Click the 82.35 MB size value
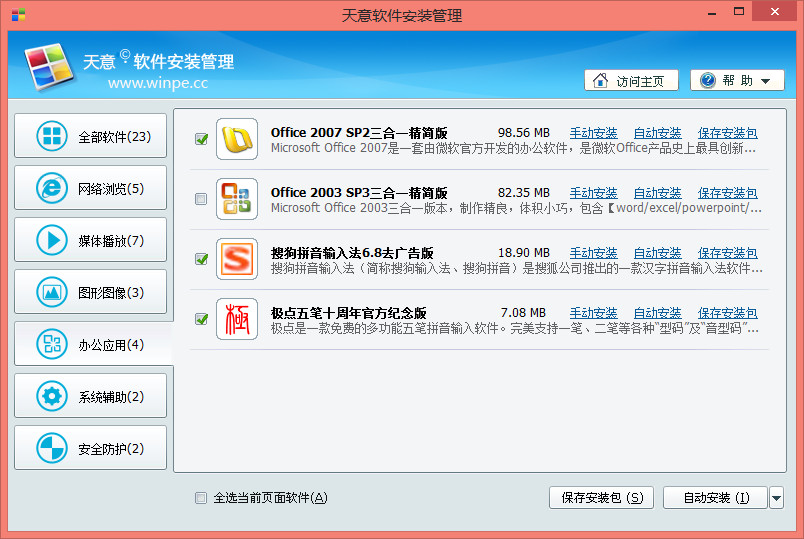Image resolution: width=804 pixels, height=539 pixels. [x=524, y=193]
